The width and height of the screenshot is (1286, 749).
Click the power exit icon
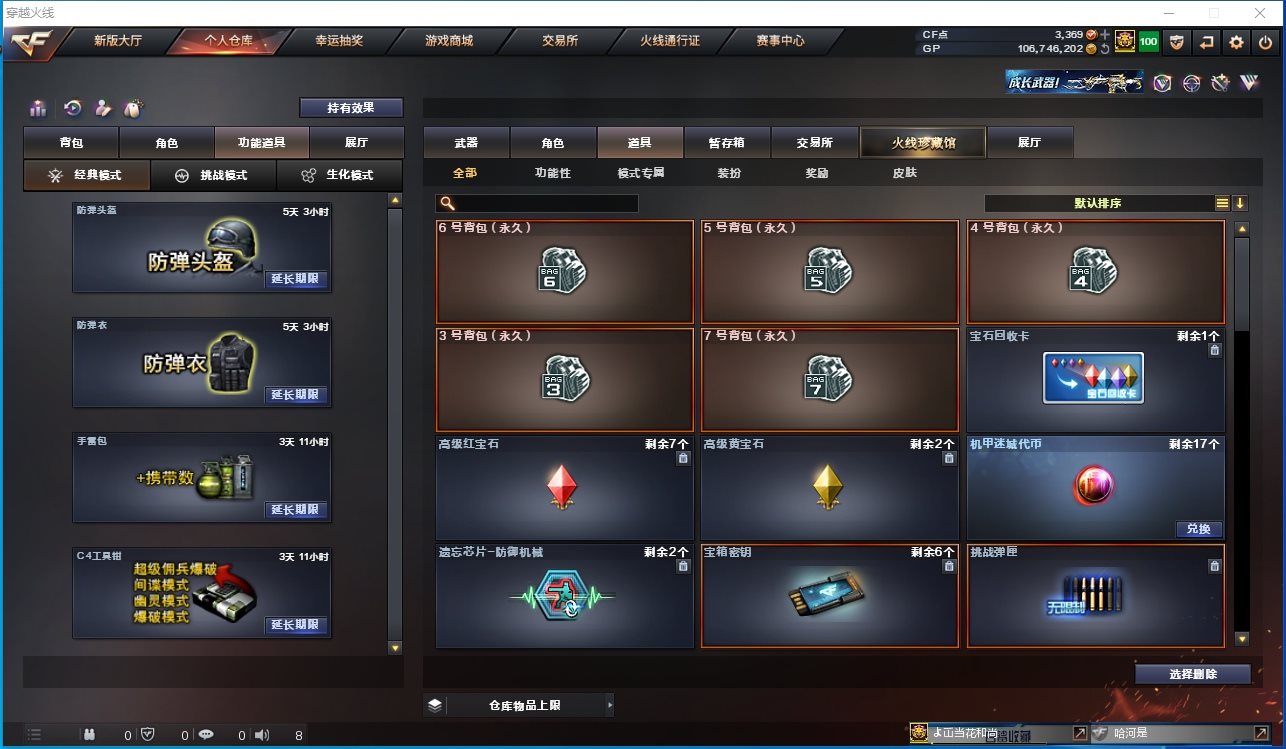coord(1265,42)
